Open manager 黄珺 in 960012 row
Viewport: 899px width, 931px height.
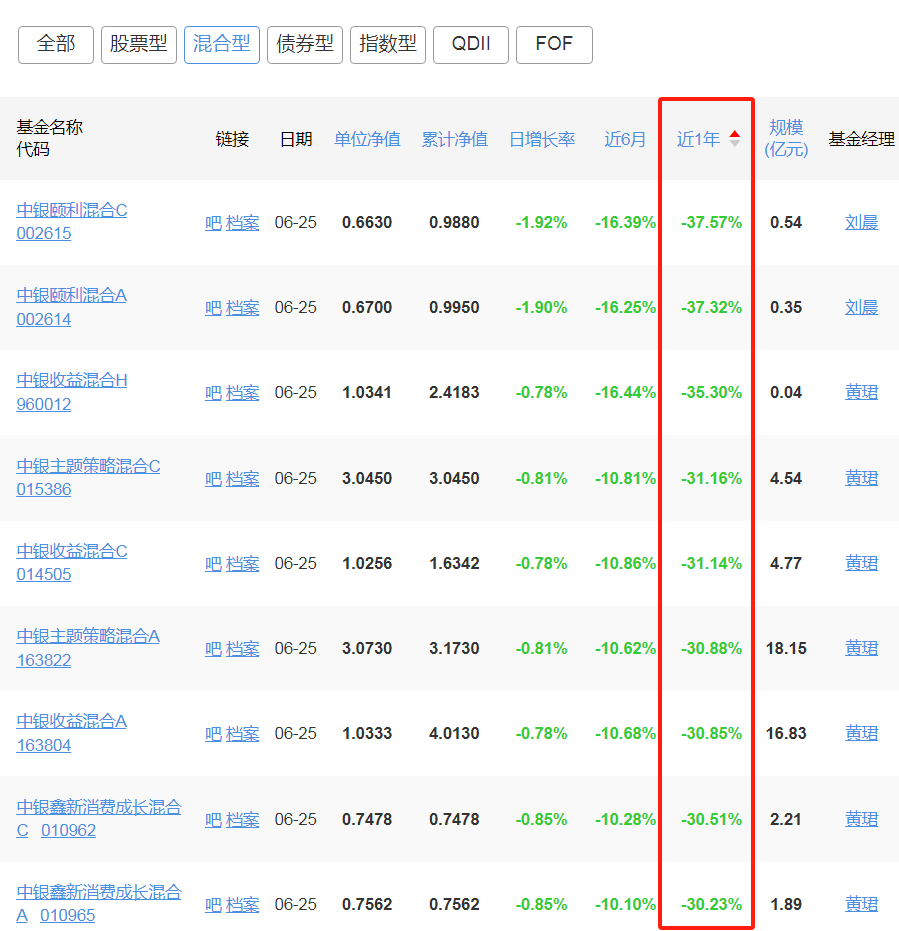tap(862, 392)
